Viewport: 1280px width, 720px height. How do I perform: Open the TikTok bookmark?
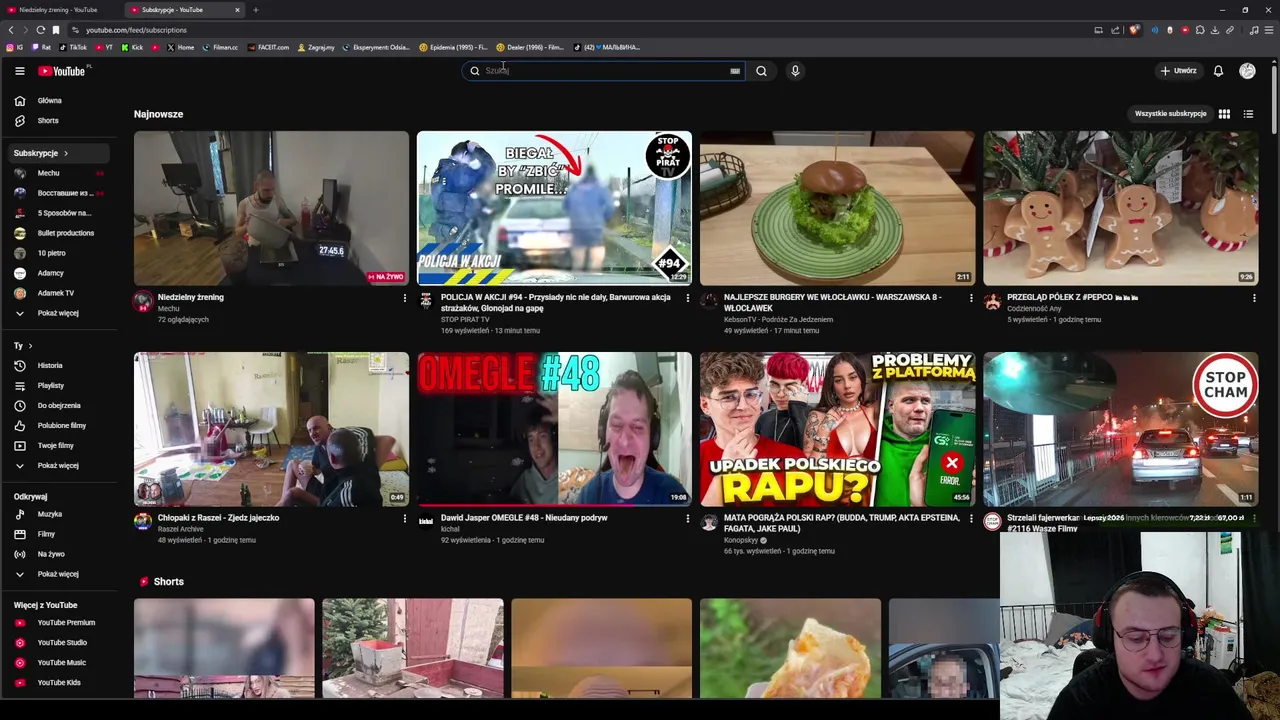(73, 47)
